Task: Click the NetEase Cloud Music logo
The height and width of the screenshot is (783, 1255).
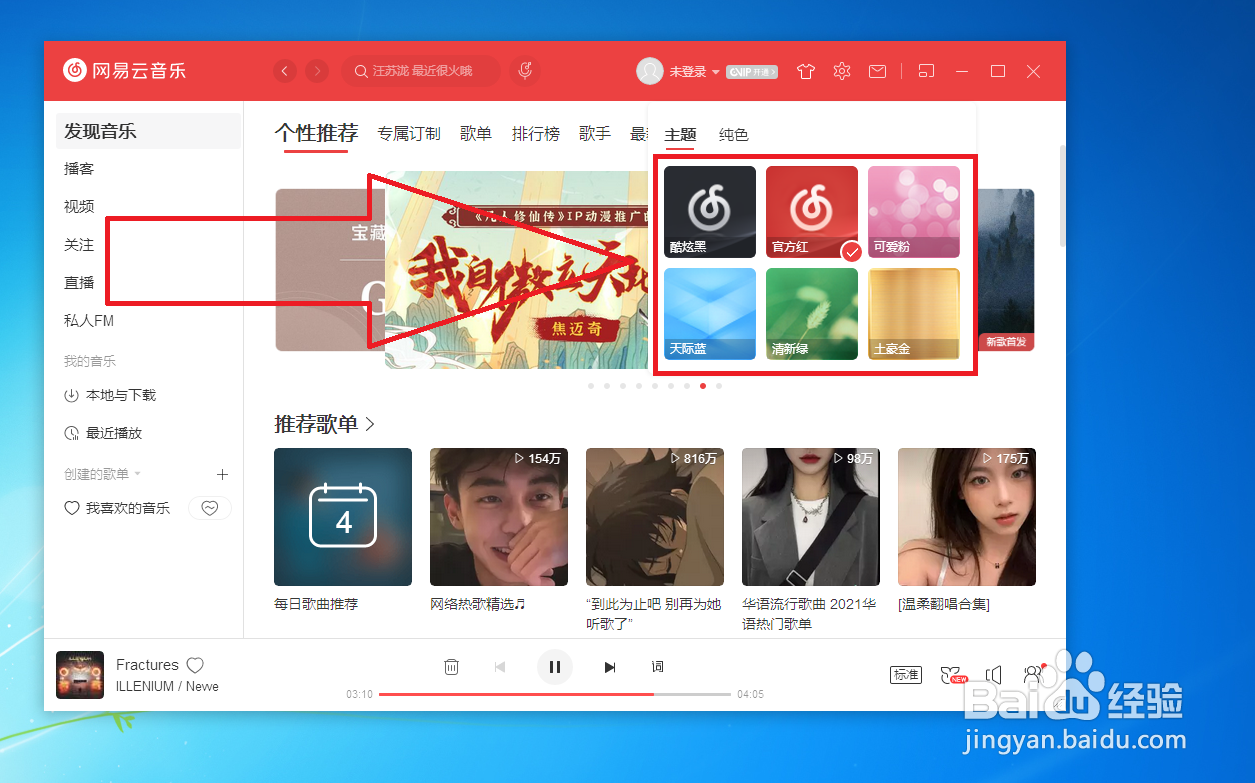Action: (124, 71)
